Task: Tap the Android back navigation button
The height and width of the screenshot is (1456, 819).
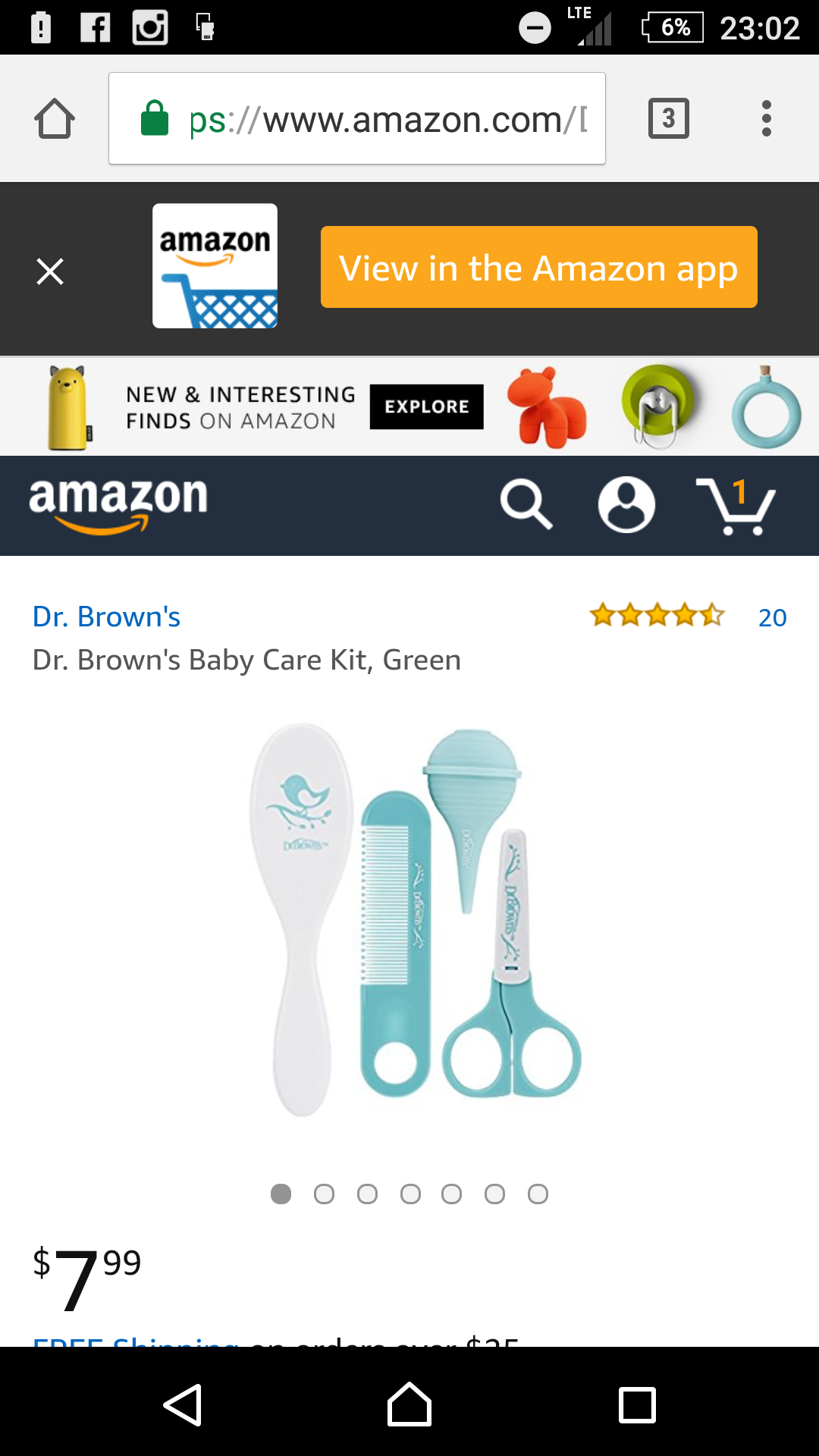Action: 183,1405
